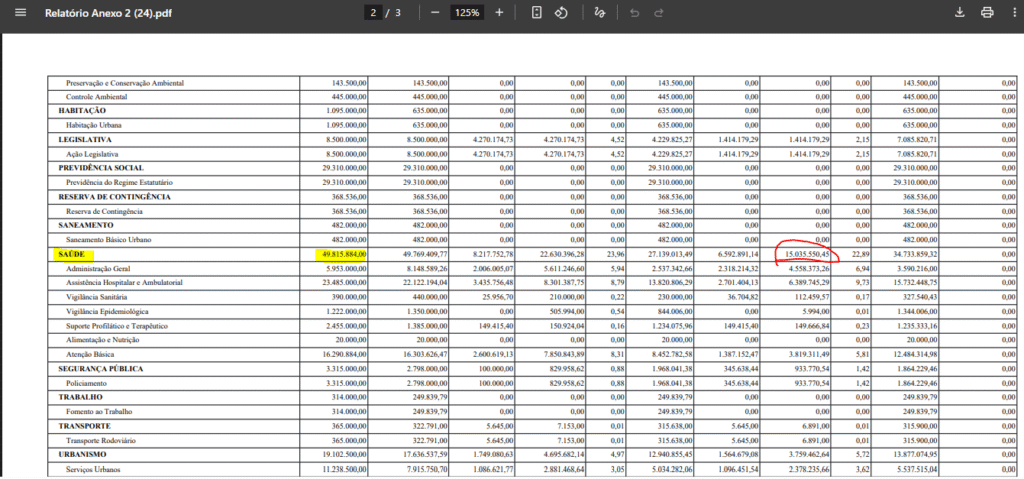Click the fit to page icon
The width and height of the screenshot is (1024, 479).
click(537, 12)
